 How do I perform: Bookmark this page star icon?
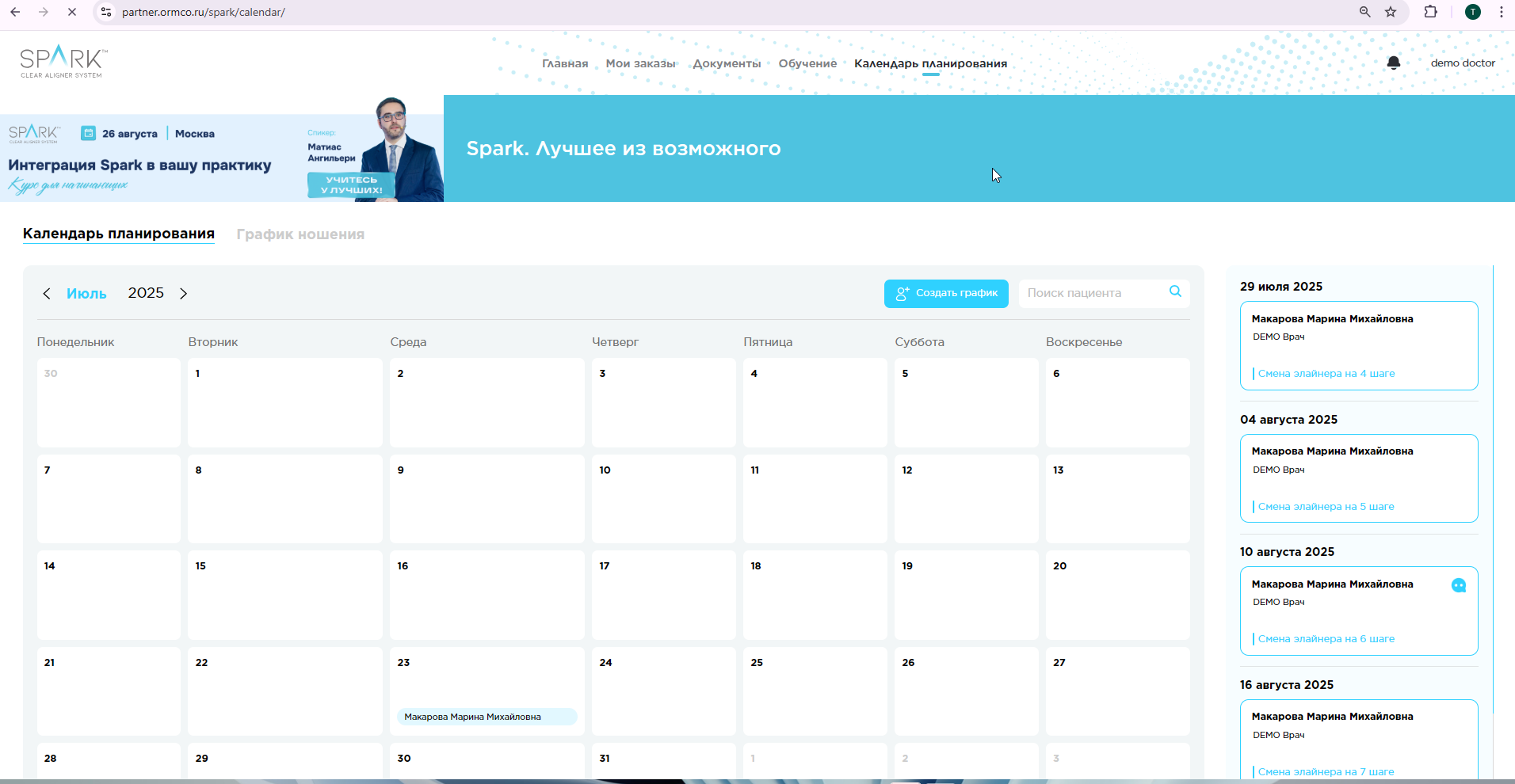(x=1391, y=12)
